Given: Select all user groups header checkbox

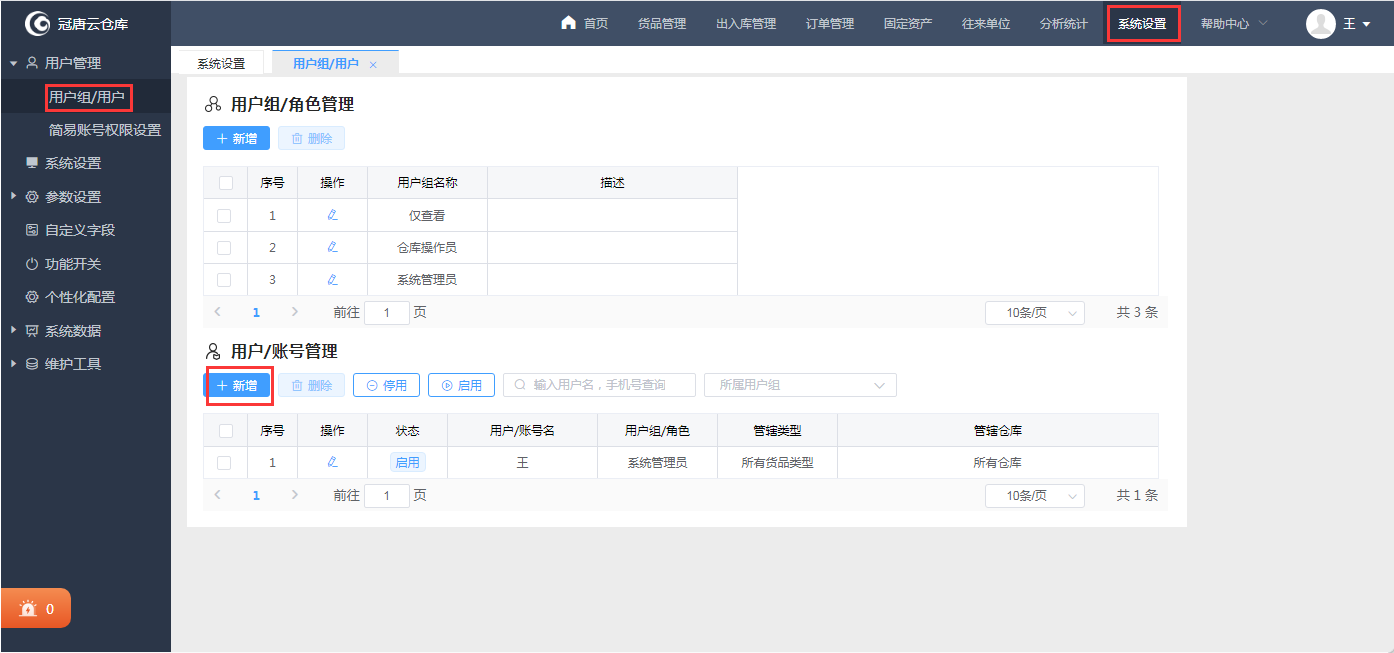Looking at the screenshot, I should pyautogui.click(x=225, y=182).
